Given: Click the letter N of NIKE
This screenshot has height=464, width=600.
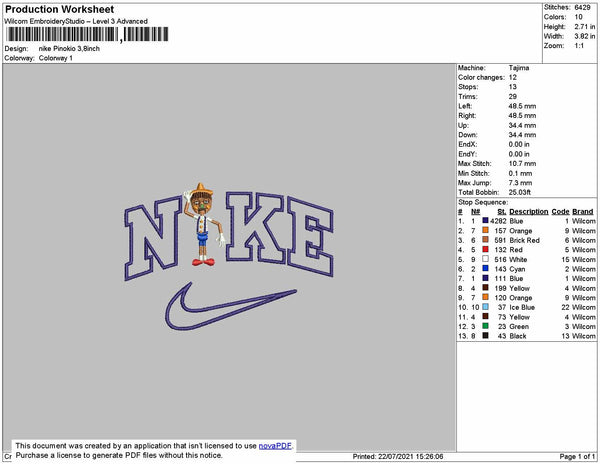Looking at the screenshot, I should pyautogui.click(x=152, y=238).
